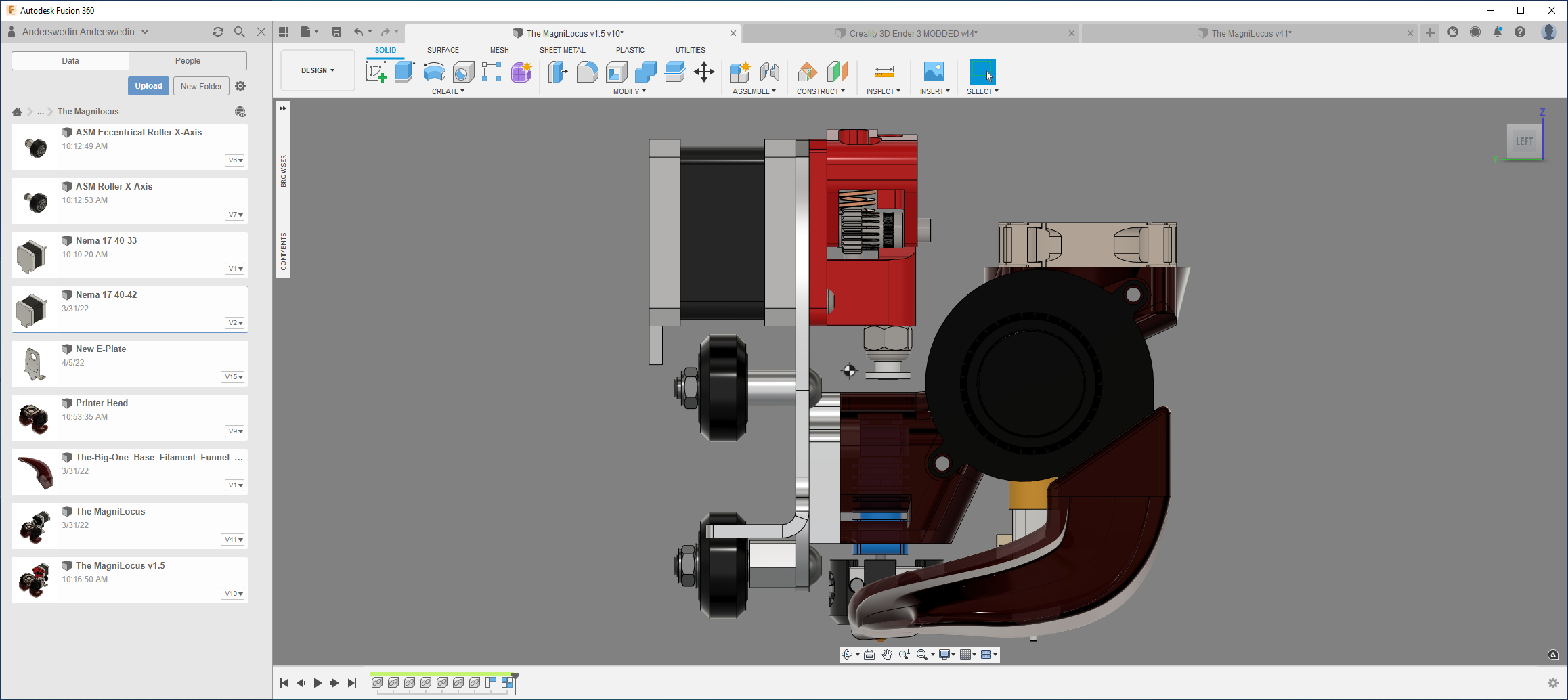The width and height of the screenshot is (1568, 700).
Task: Select the Press Pull tool
Action: pos(558,71)
